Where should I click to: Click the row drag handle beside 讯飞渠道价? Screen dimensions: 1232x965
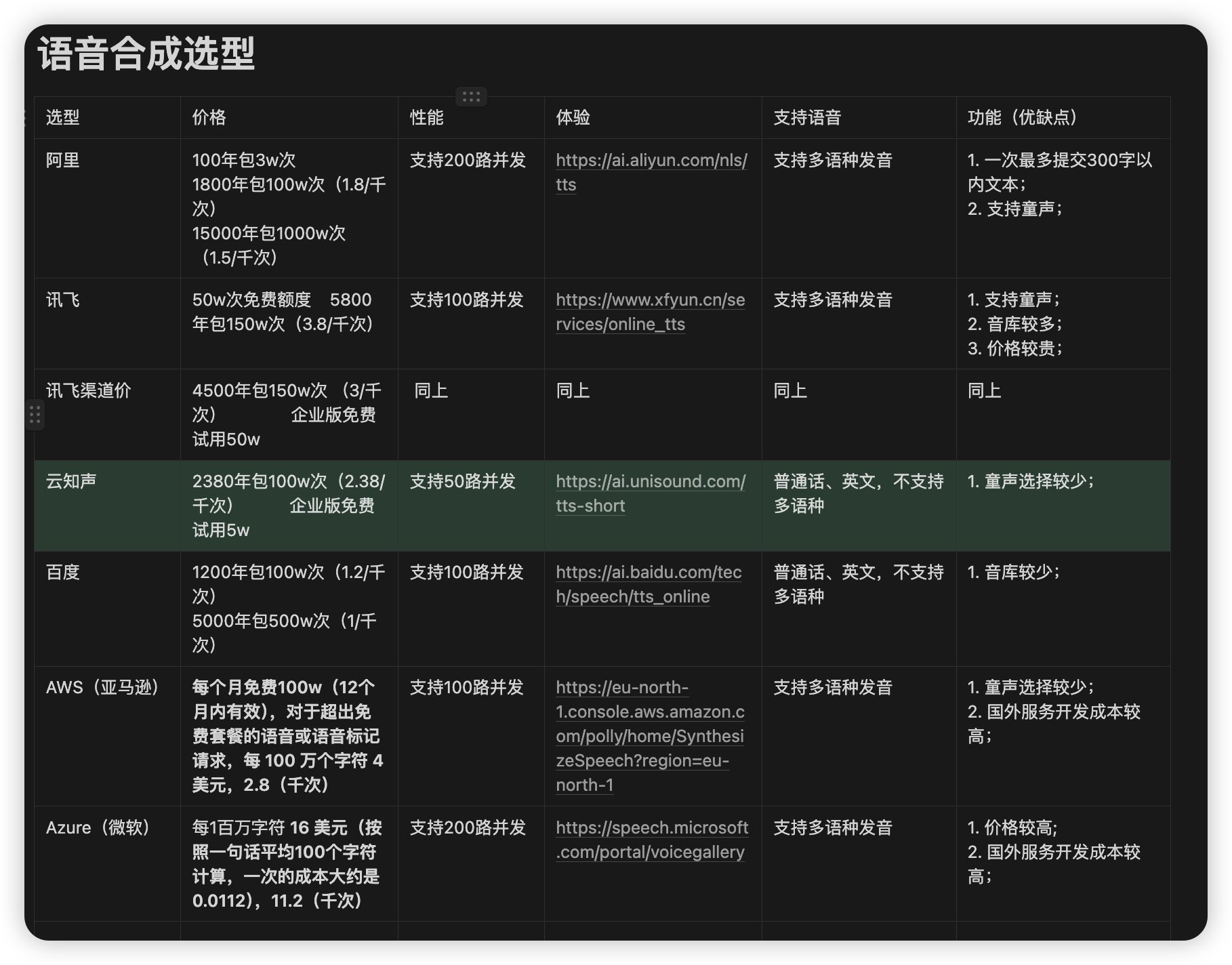coord(35,414)
